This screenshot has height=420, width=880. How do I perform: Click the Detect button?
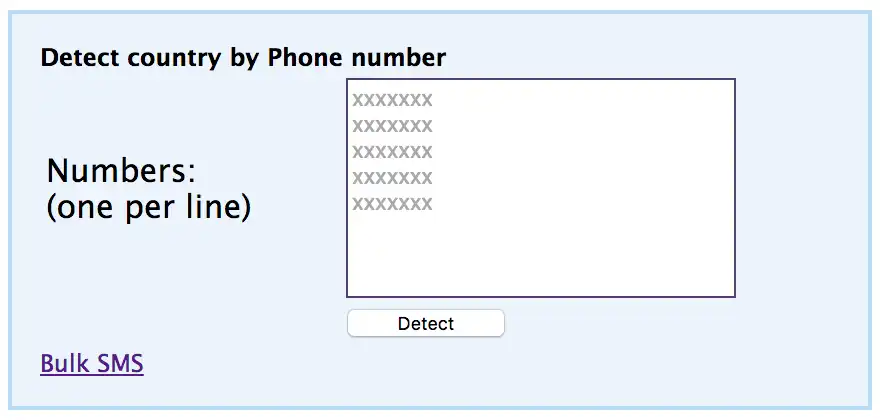(x=425, y=324)
